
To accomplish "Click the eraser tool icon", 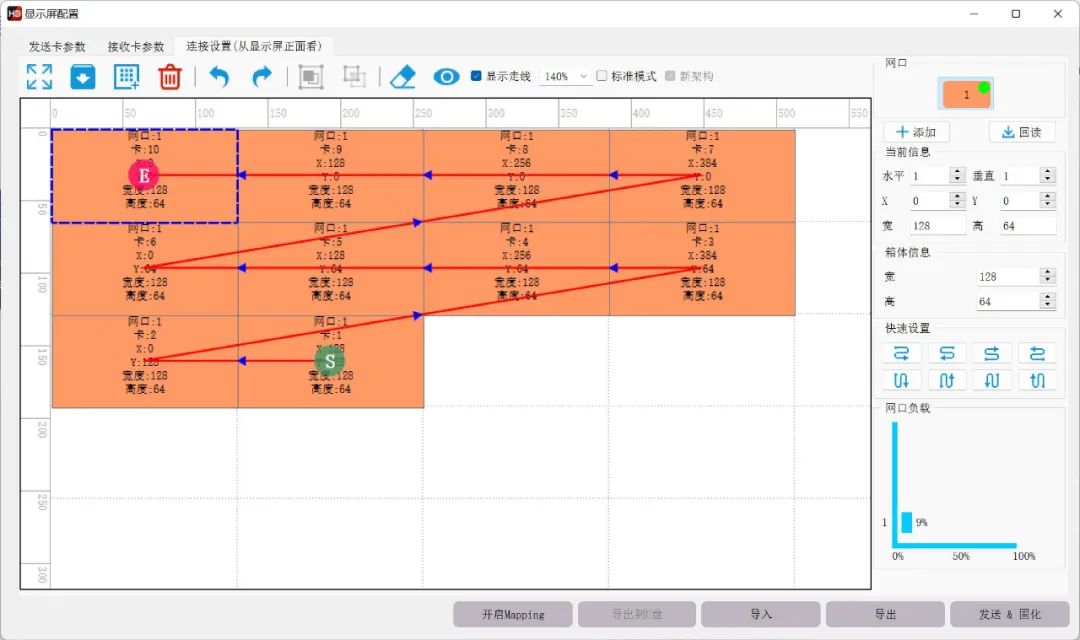I will click(403, 76).
